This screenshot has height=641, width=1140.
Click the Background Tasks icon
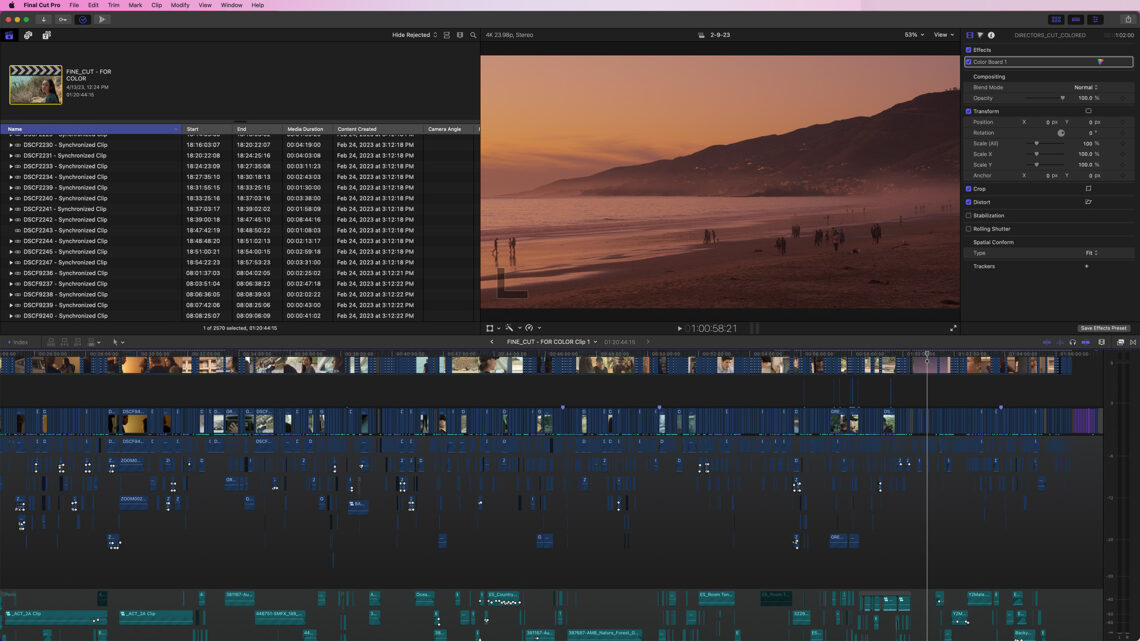pos(83,19)
